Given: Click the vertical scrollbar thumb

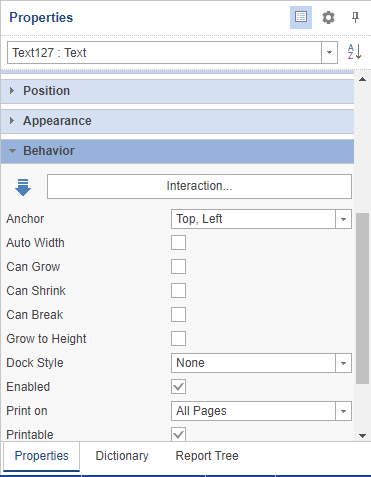Looking at the screenshot, I should click(x=362, y=299).
